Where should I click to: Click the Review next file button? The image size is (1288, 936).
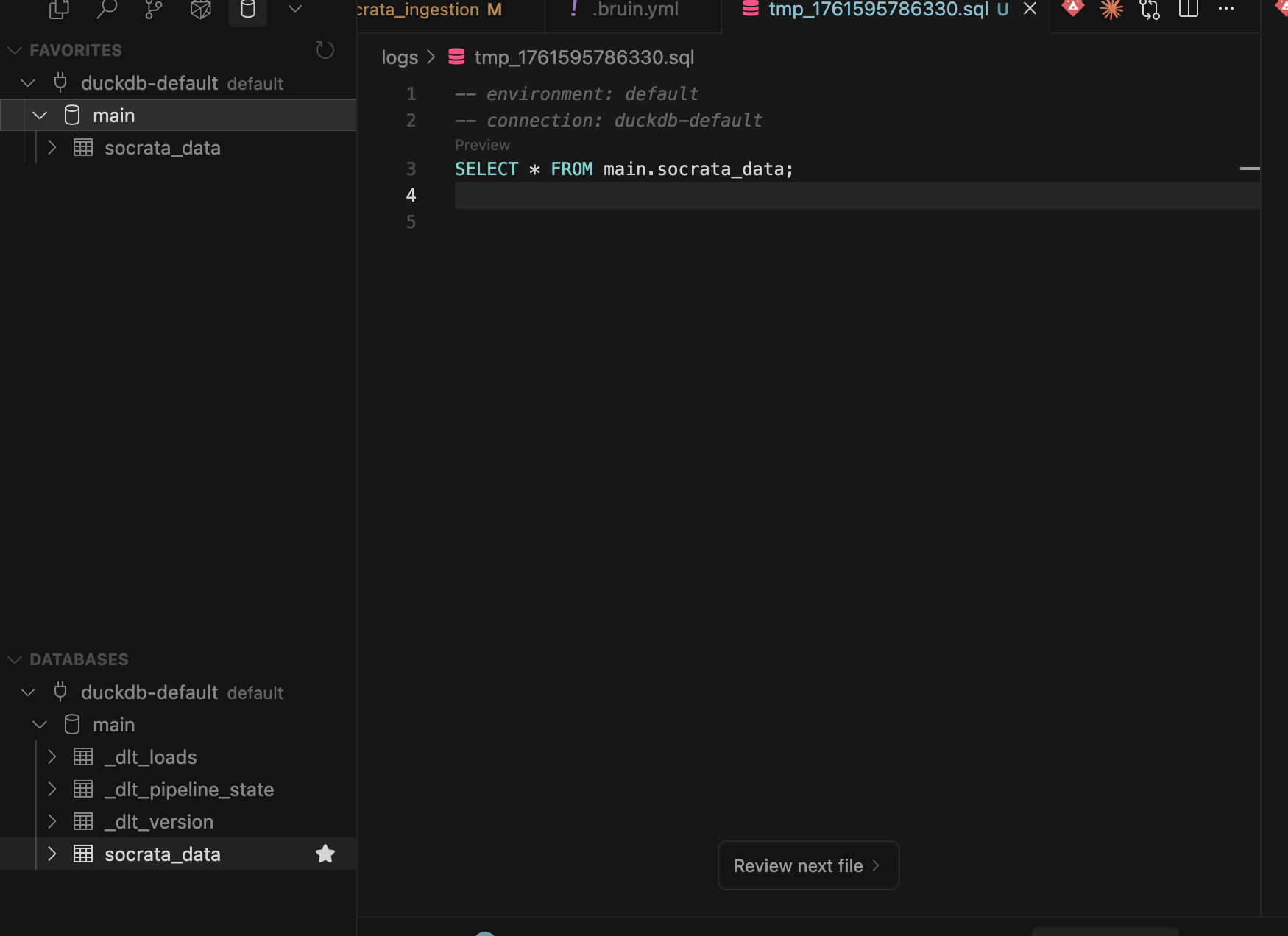coord(807,865)
